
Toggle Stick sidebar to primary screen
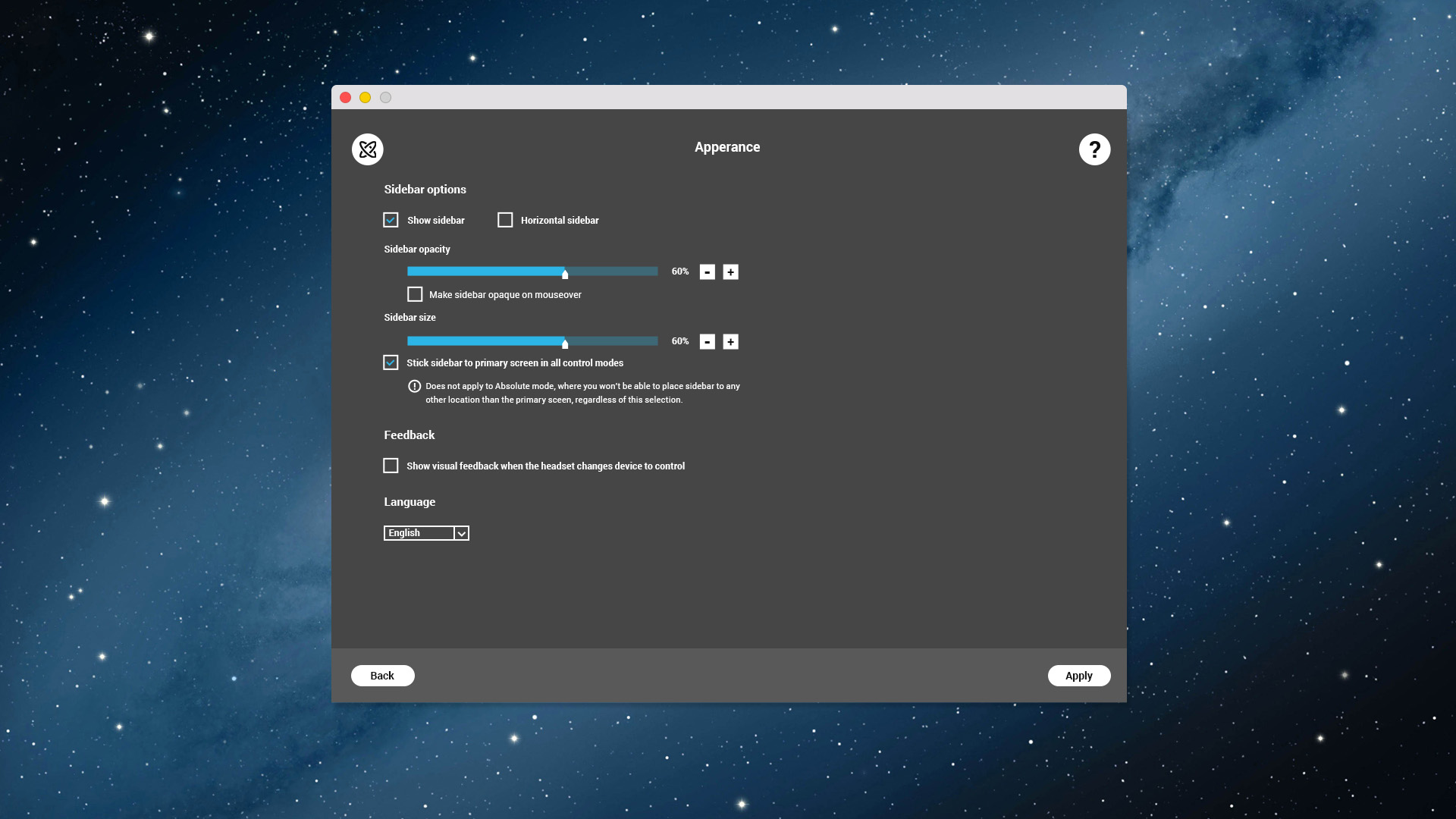pyautogui.click(x=390, y=362)
